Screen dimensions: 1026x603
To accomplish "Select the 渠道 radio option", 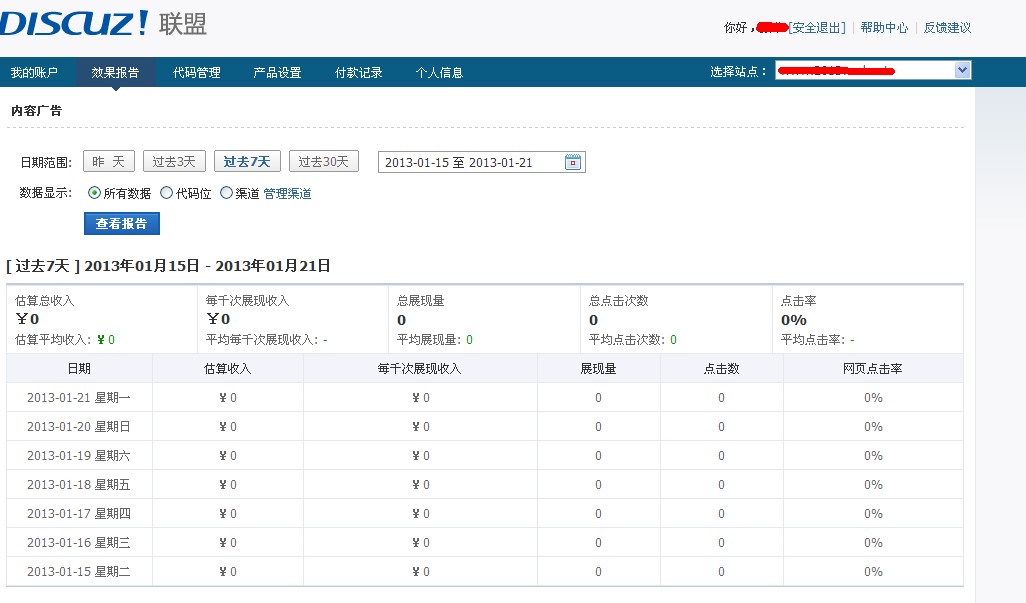I will [226, 193].
